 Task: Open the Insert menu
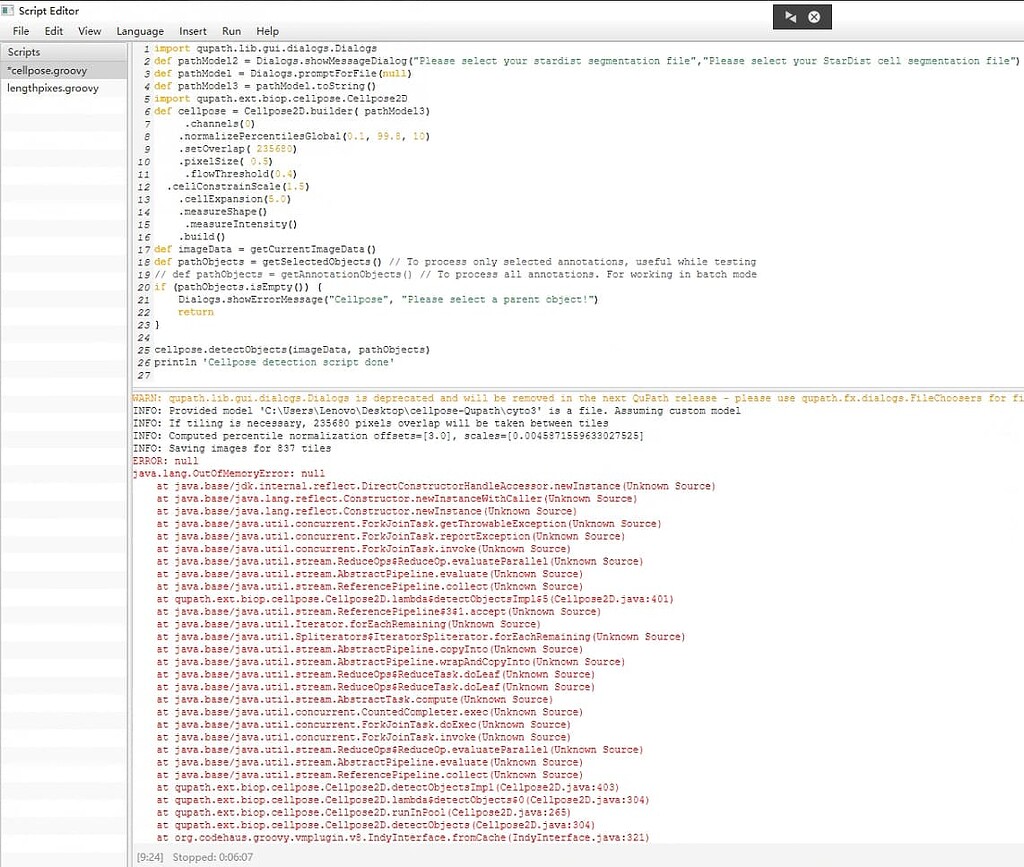[x=193, y=30]
